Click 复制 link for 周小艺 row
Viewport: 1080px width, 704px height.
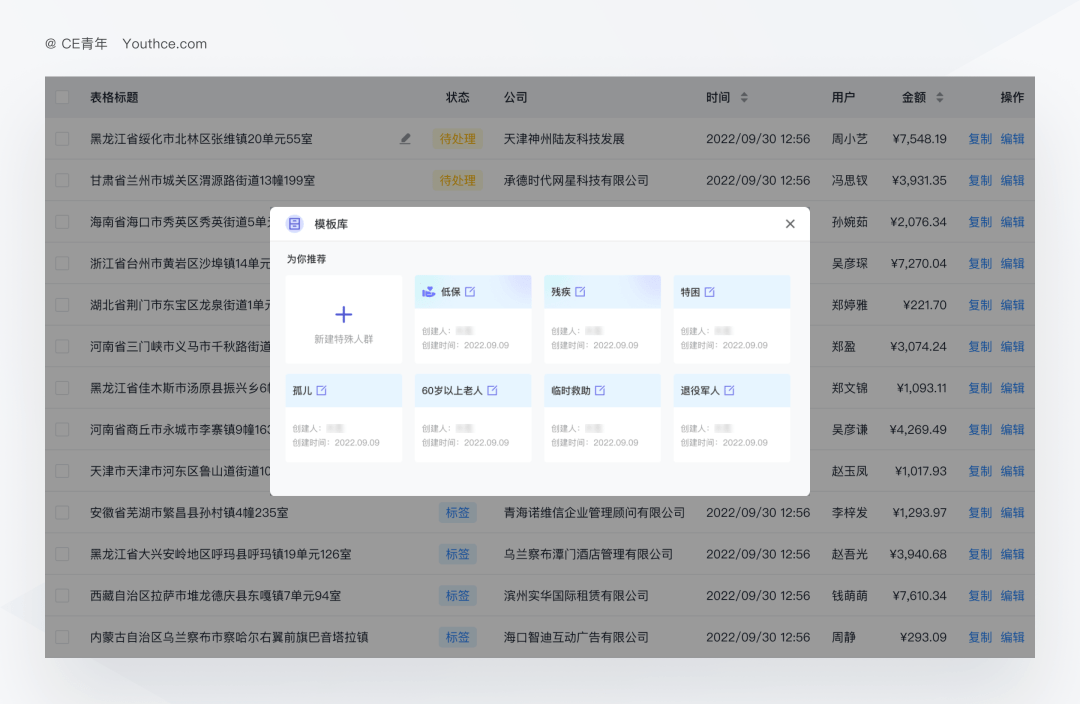point(977,139)
